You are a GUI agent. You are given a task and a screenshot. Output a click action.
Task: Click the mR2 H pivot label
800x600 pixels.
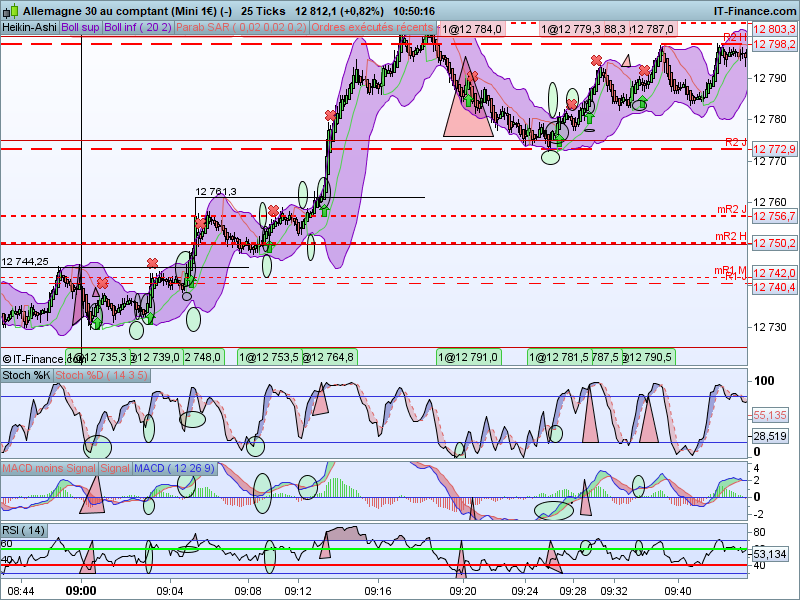coord(731,236)
